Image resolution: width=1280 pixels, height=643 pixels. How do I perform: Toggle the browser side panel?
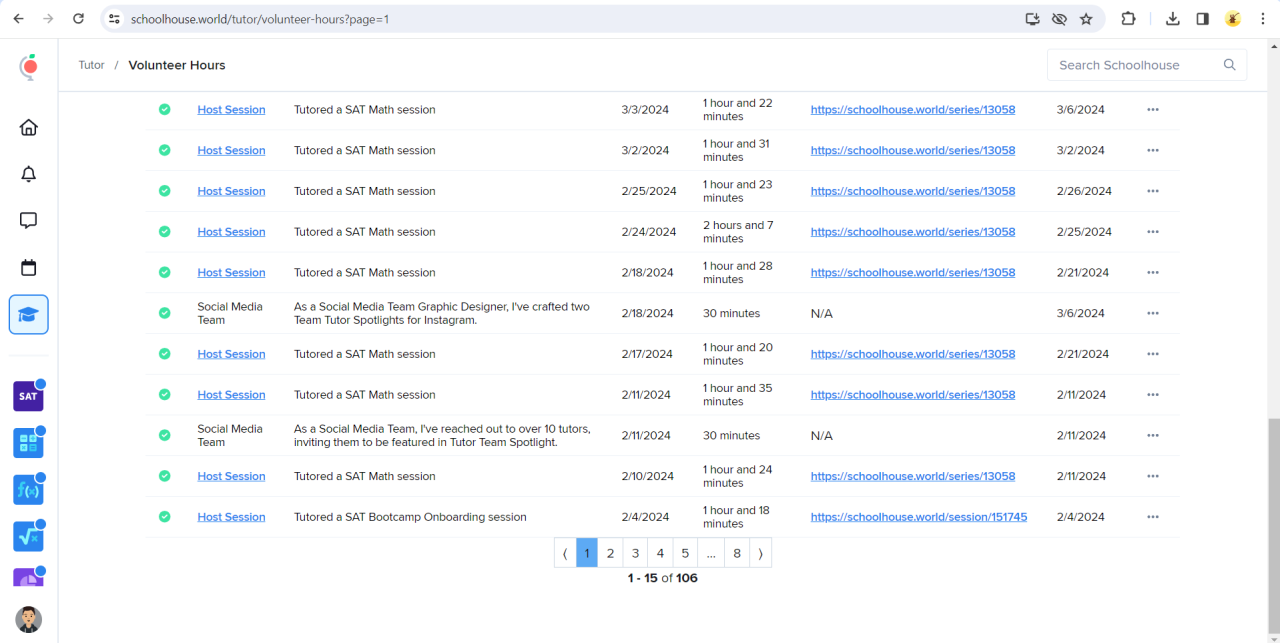pos(1202,19)
